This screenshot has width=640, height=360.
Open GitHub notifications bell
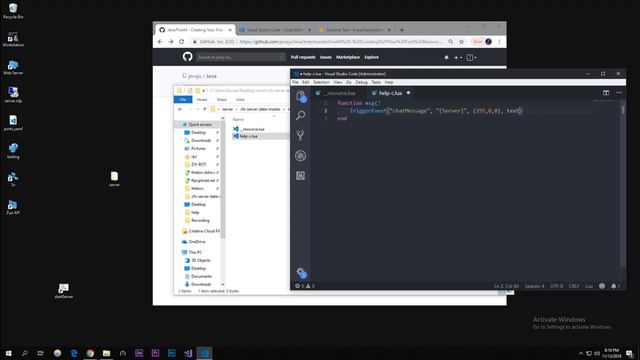pos(446,58)
